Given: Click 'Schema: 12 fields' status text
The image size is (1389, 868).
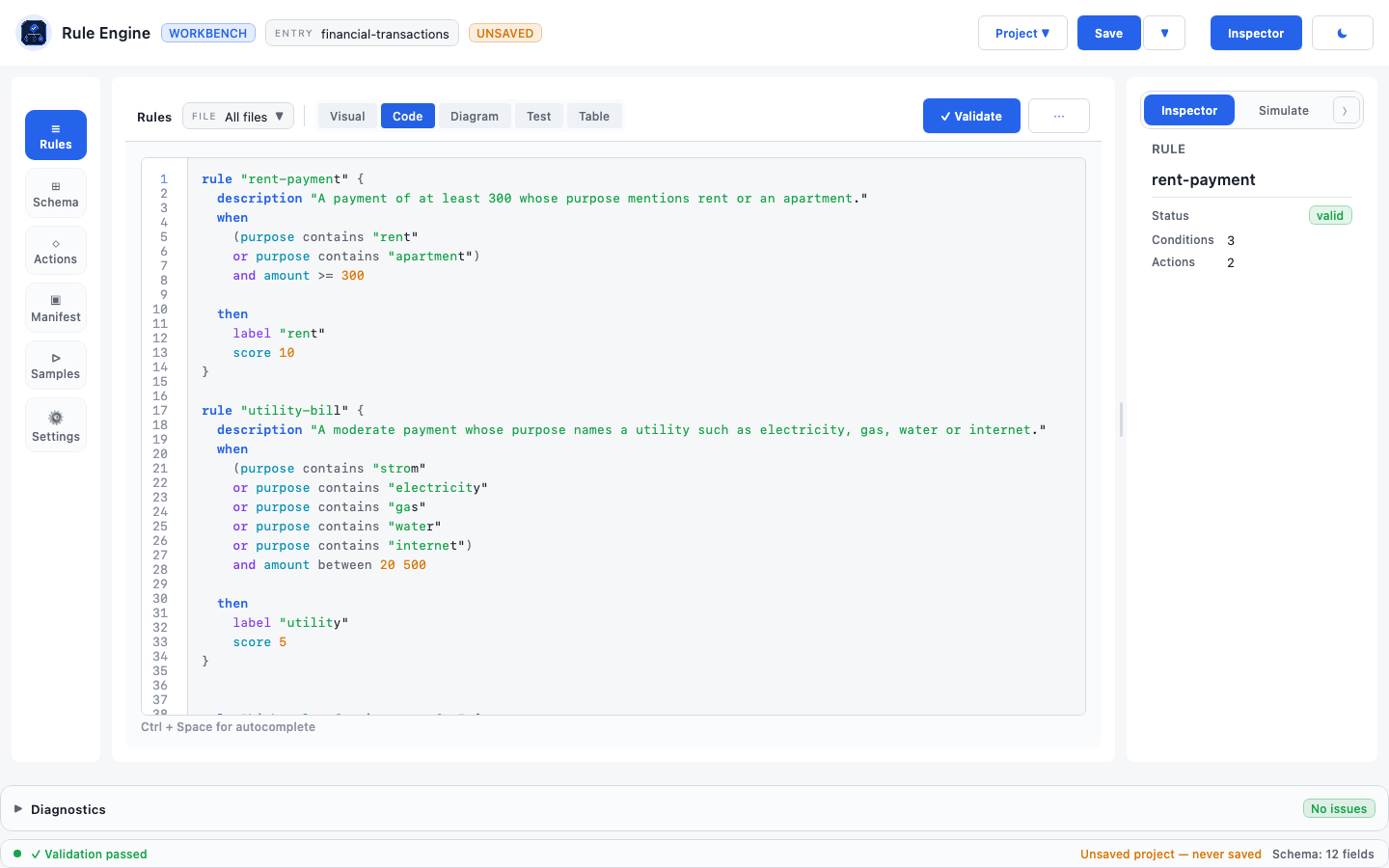Looking at the screenshot, I should click(1323, 854).
